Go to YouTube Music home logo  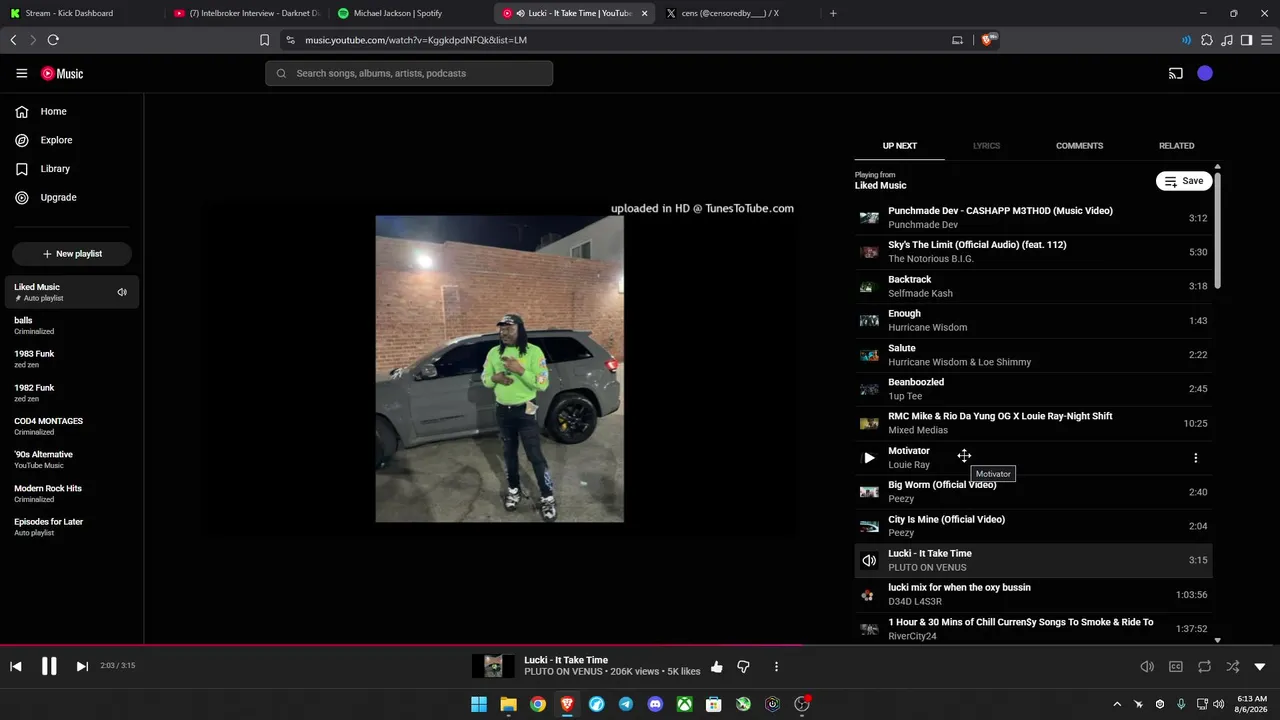pos(62,73)
